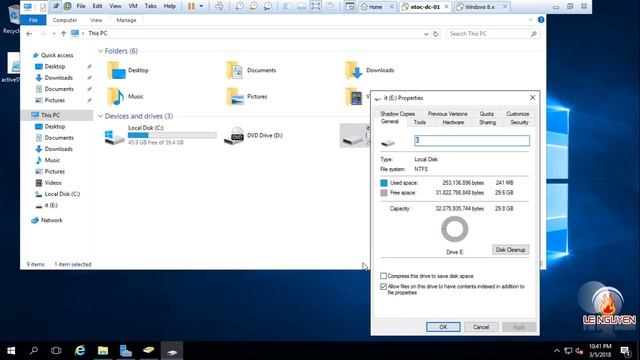
Task: Select the DVD Drive (D:) icon
Action: point(234,136)
